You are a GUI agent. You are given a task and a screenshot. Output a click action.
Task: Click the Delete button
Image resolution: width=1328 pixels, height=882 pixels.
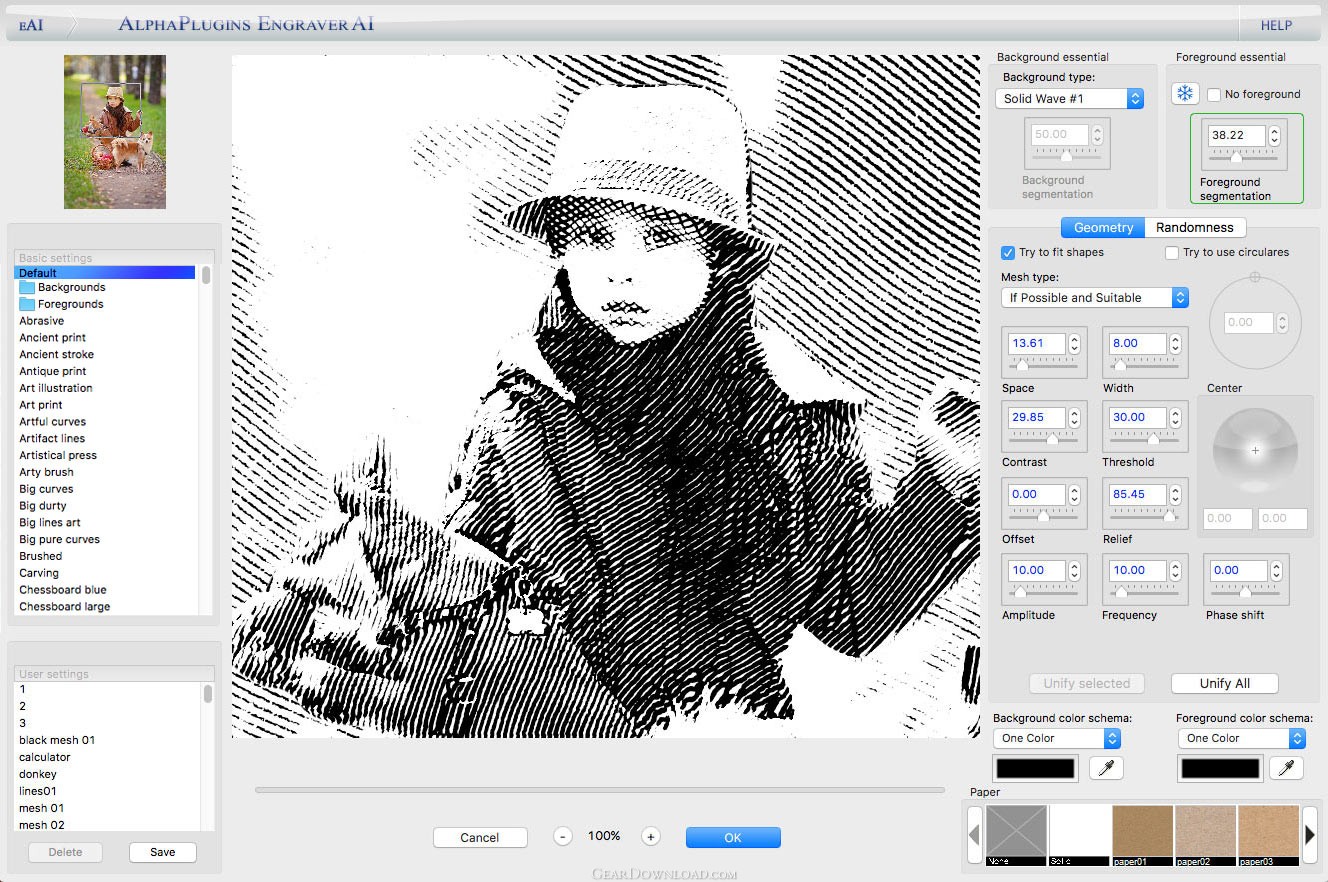coord(66,853)
